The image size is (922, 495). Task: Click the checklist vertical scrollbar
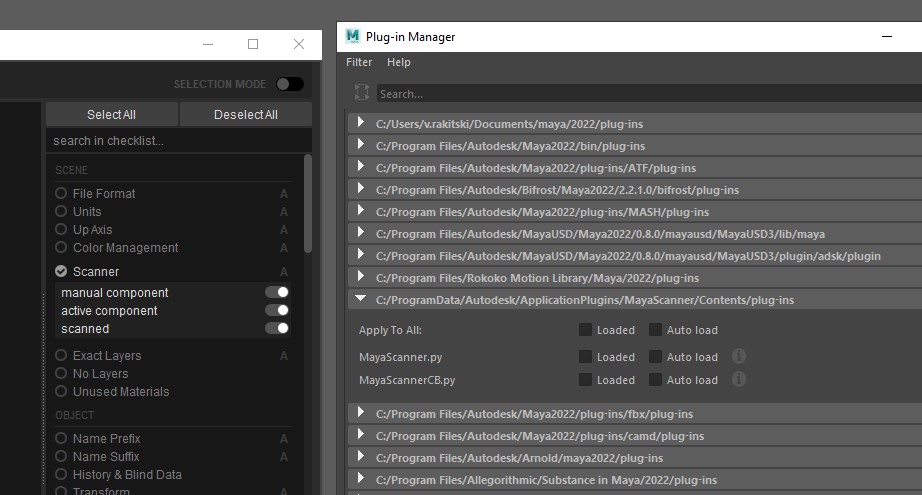pos(308,204)
